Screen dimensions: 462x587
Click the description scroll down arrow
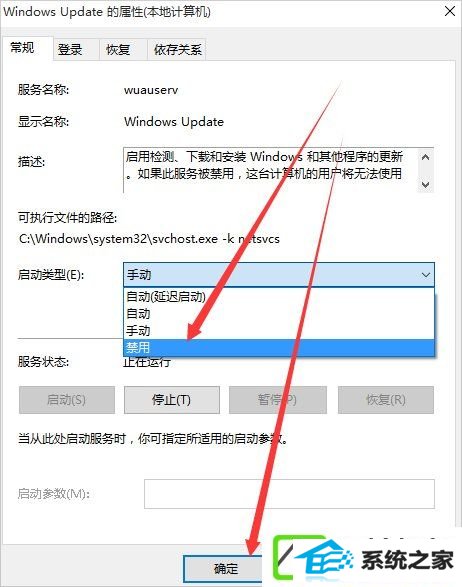click(x=425, y=184)
